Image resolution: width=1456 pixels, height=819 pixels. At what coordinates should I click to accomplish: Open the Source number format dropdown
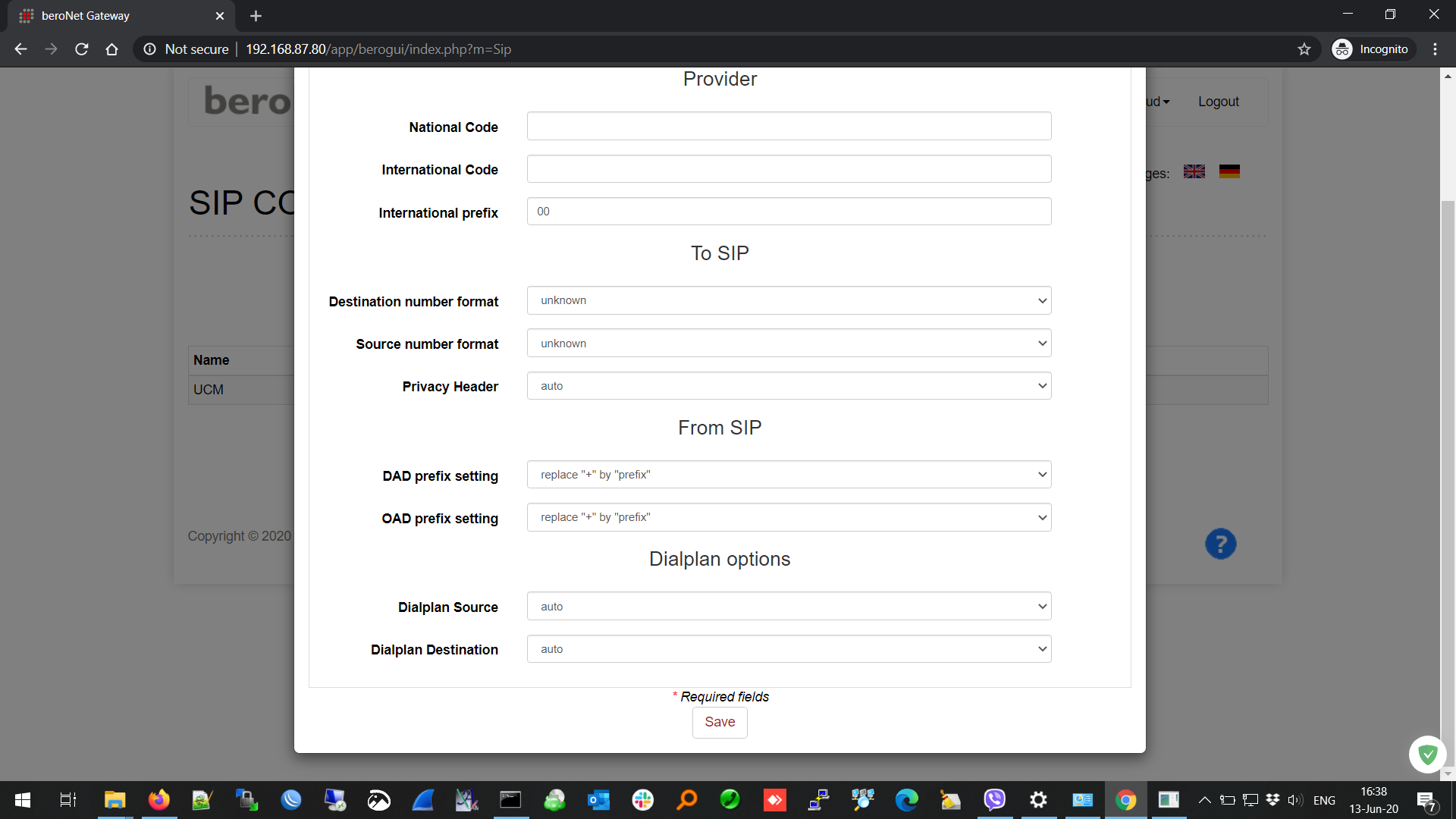click(789, 344)
